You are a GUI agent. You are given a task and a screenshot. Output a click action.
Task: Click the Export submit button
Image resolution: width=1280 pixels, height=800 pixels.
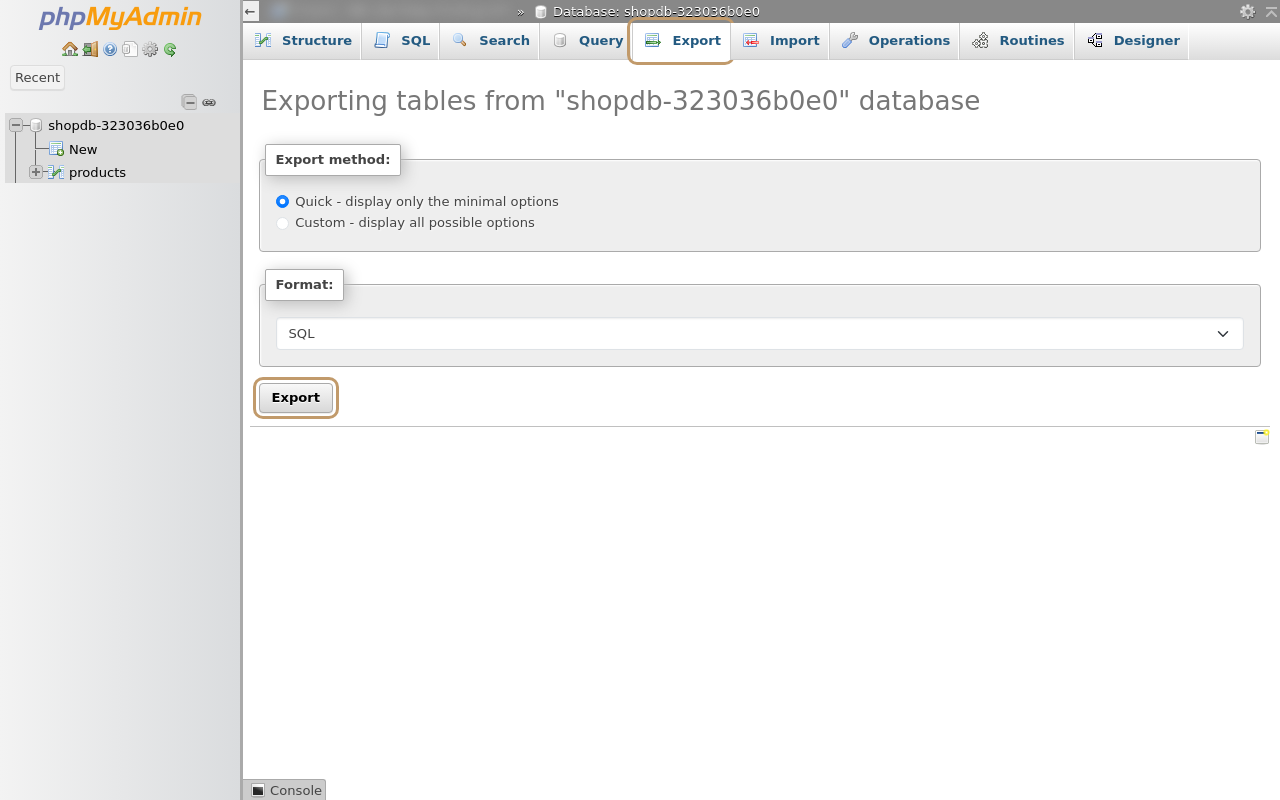(296, 398)
